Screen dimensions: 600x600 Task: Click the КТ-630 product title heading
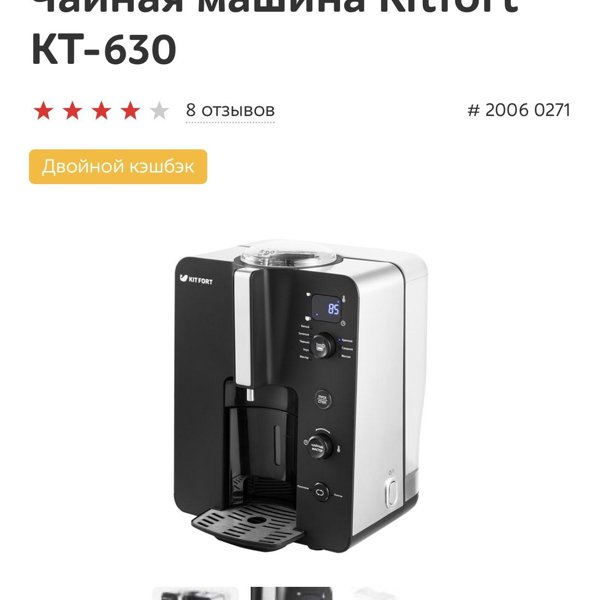click(103, 49)
